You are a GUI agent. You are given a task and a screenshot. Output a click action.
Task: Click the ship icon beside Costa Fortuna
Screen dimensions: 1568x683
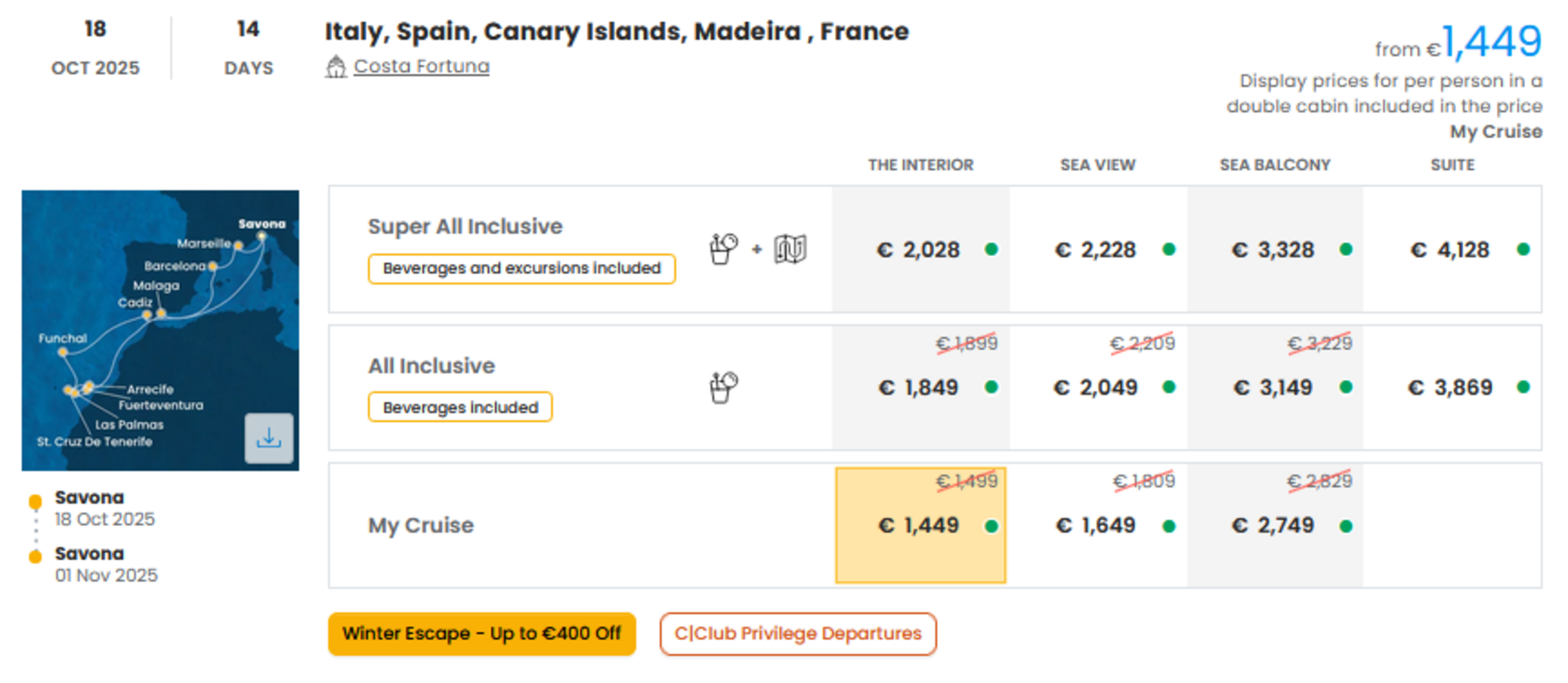336,67
